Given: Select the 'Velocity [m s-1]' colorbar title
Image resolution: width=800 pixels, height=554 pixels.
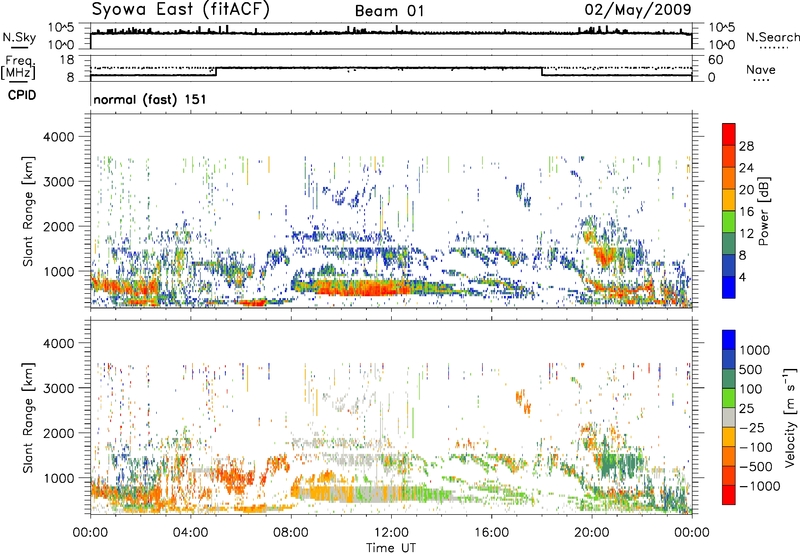Looking at the screenshot, I should click(x=790, y=417).
